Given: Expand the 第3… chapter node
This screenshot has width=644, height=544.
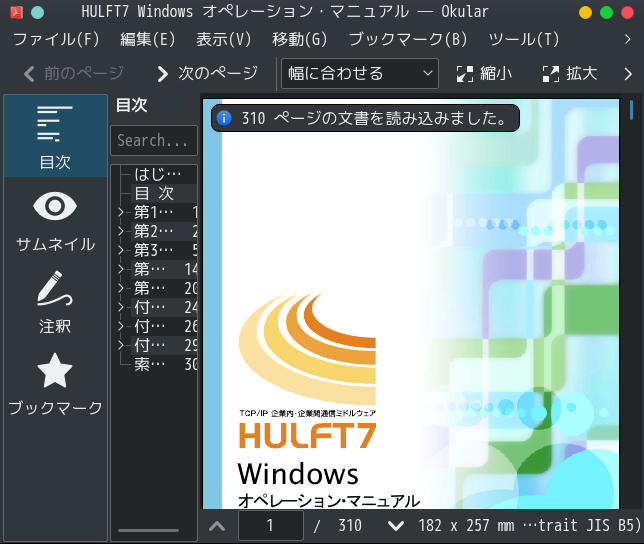Looking at the screenshot, I should (x=121, y=250).
